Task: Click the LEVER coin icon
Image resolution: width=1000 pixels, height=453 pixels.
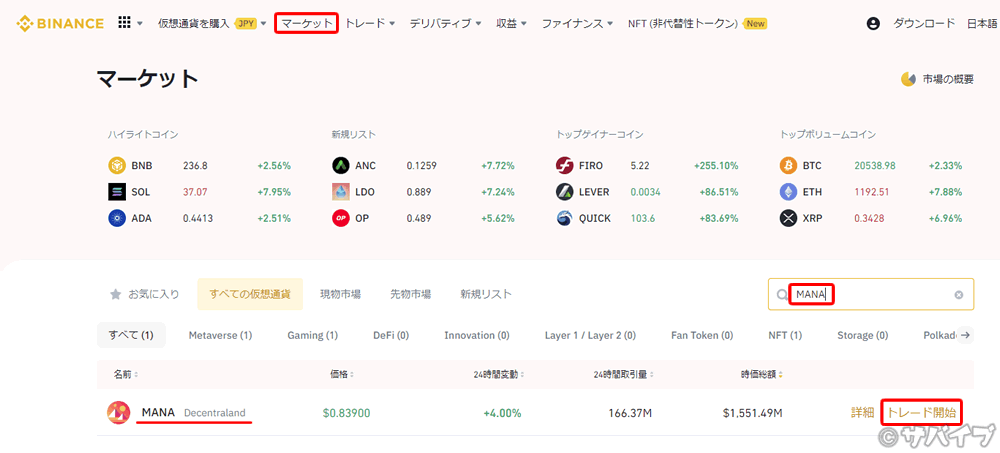Action: [564, 192]
